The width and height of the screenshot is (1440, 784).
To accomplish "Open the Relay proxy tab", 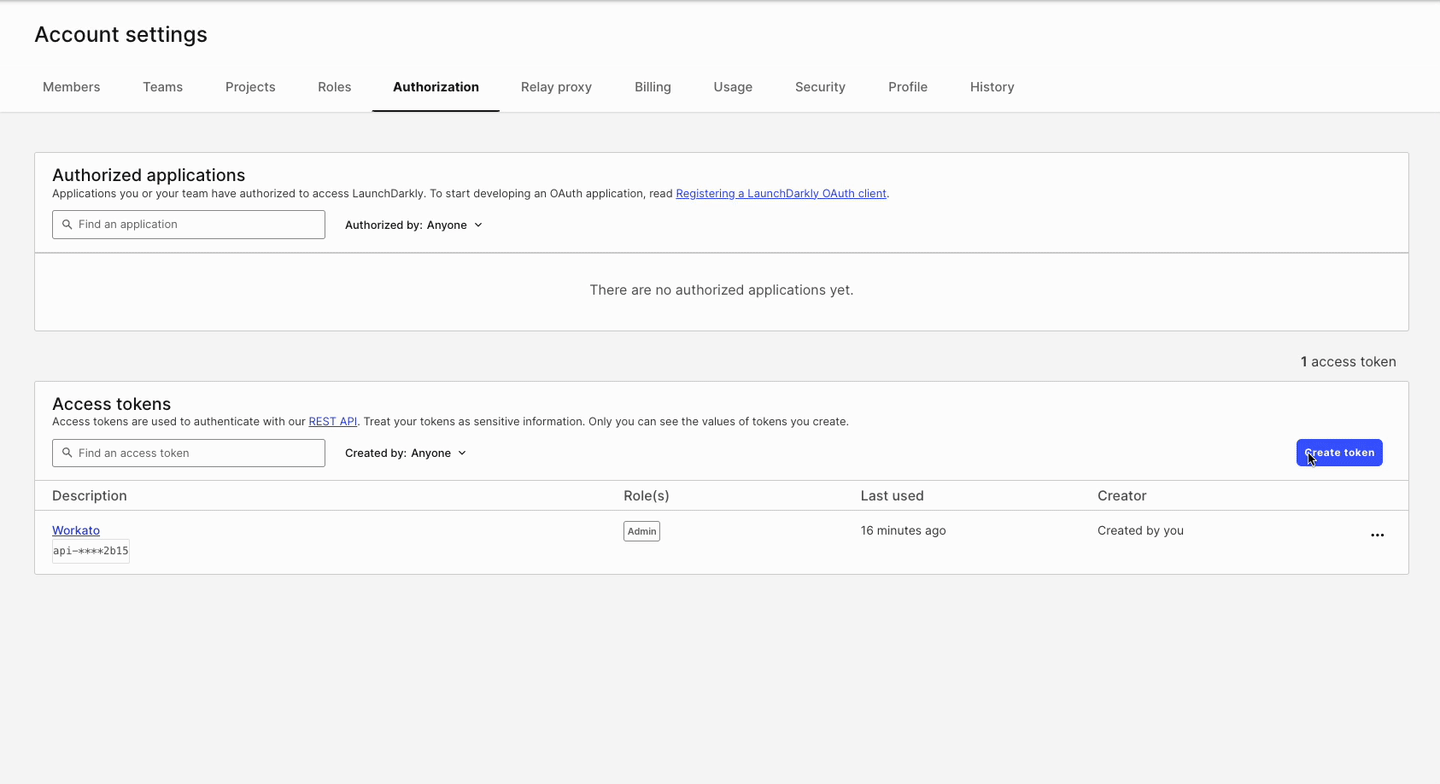I will pyautogui.click(x=556, y=87).
